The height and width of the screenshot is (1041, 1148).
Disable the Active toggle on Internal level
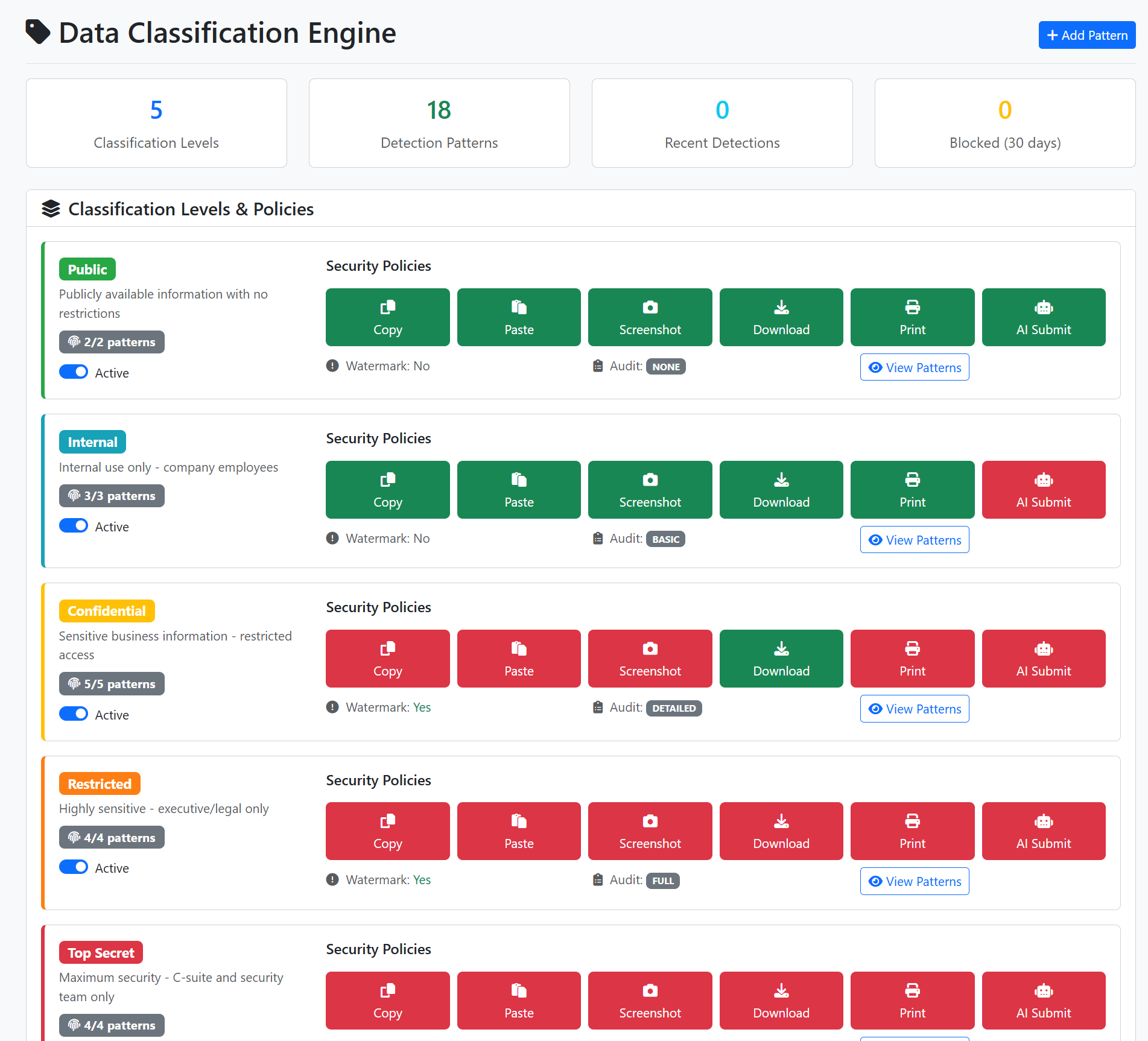tap(74, 525)
